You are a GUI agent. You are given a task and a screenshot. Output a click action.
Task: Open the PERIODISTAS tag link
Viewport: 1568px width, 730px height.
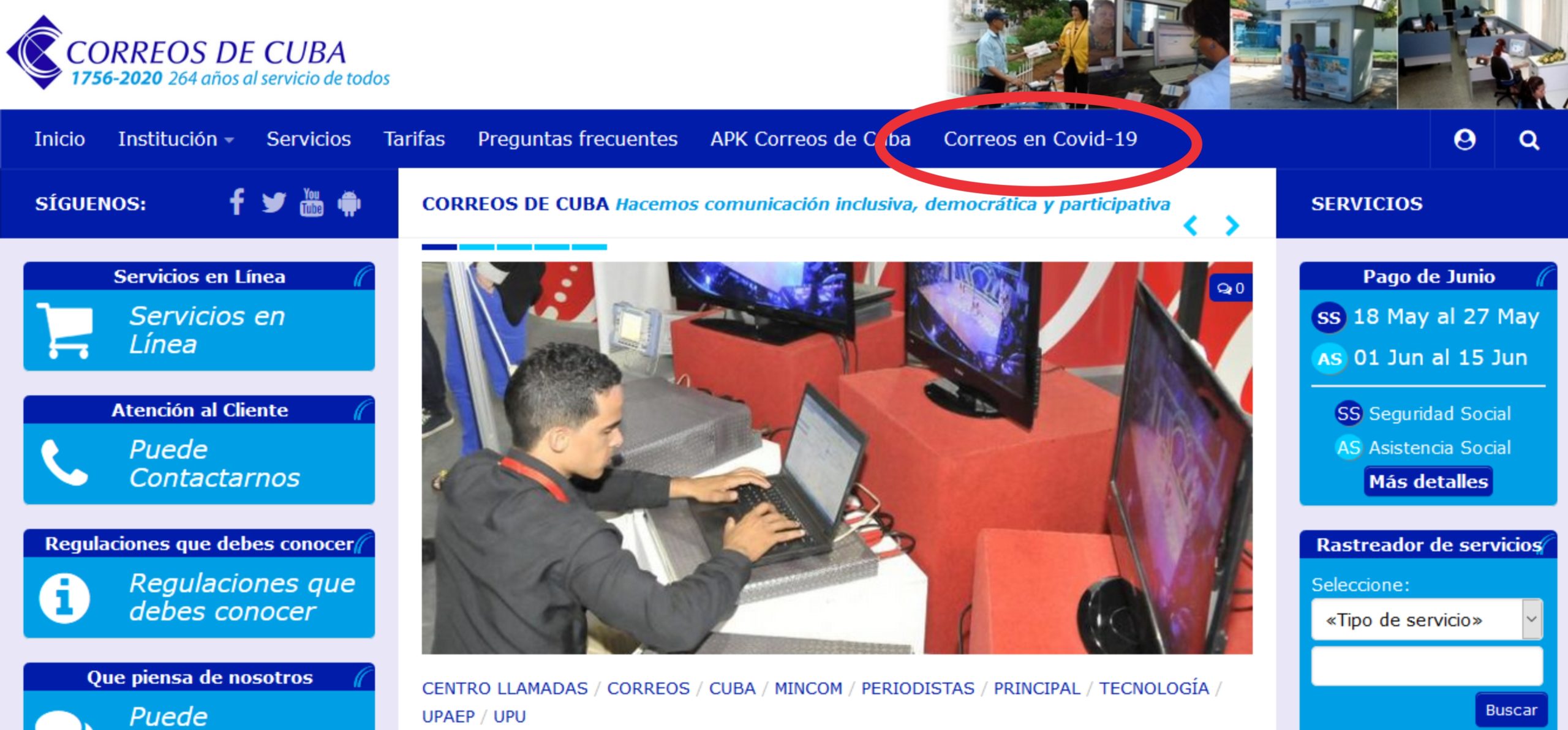[x=918, y=688]
